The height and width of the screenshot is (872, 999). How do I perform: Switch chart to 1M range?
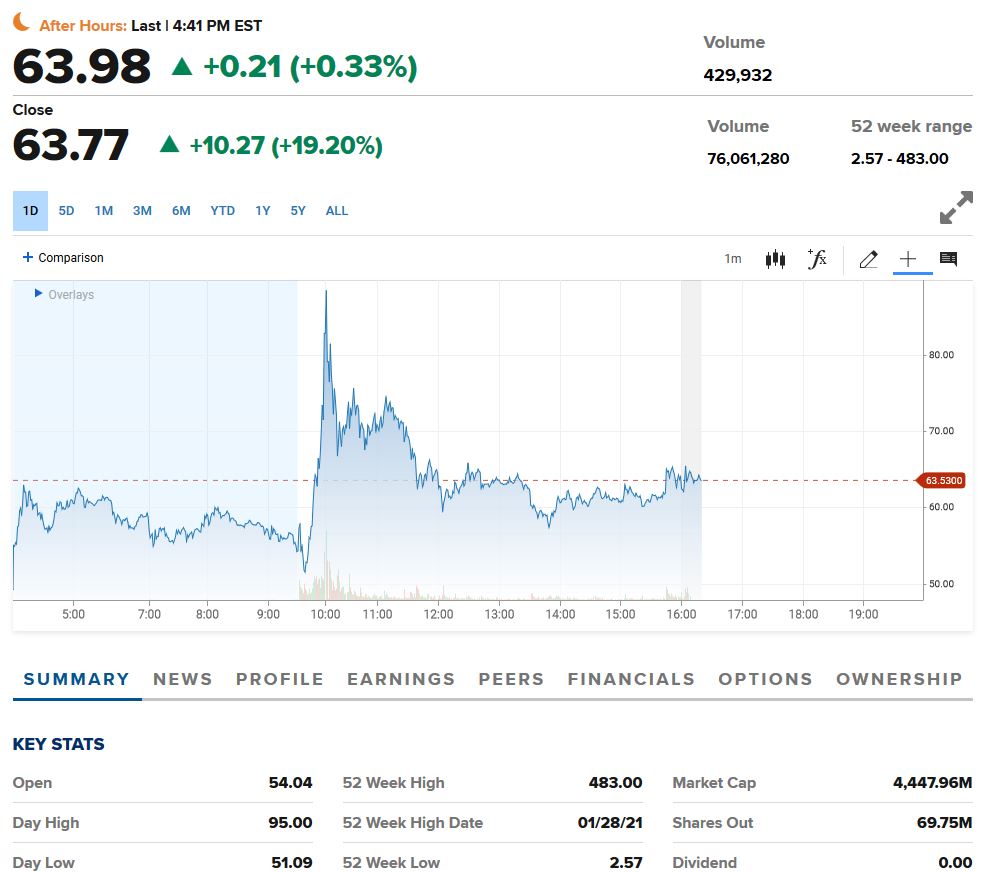click(104, 211)
